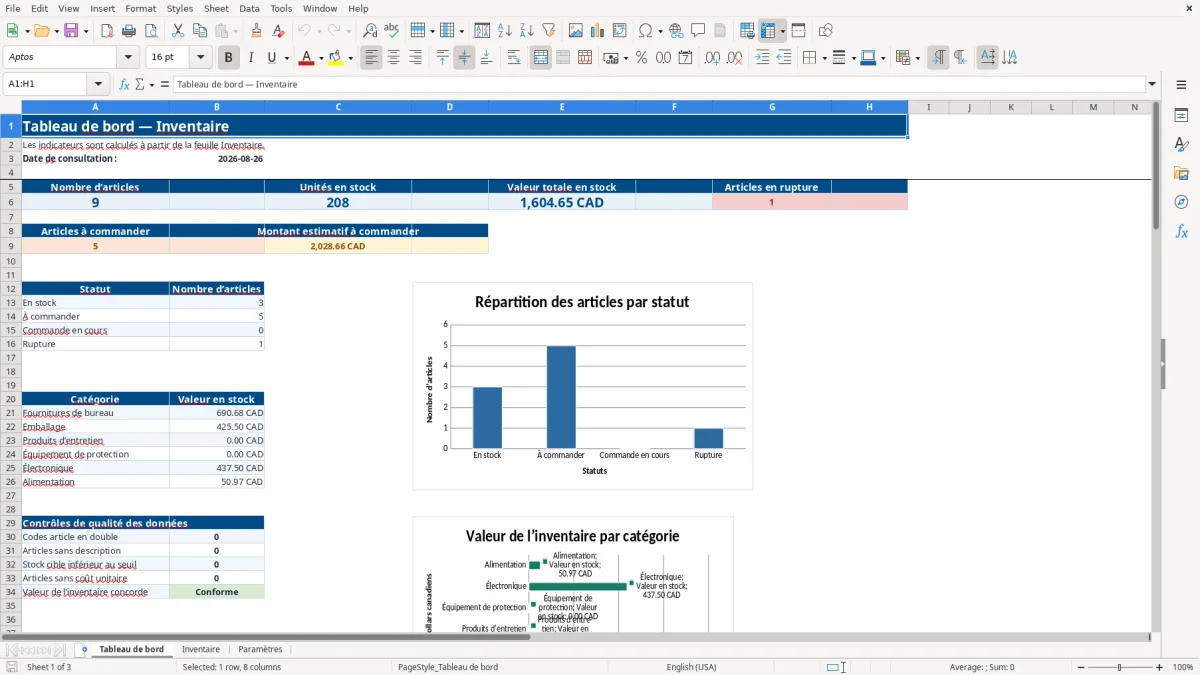Cut selection with the scissors icon

coord(177,31)
